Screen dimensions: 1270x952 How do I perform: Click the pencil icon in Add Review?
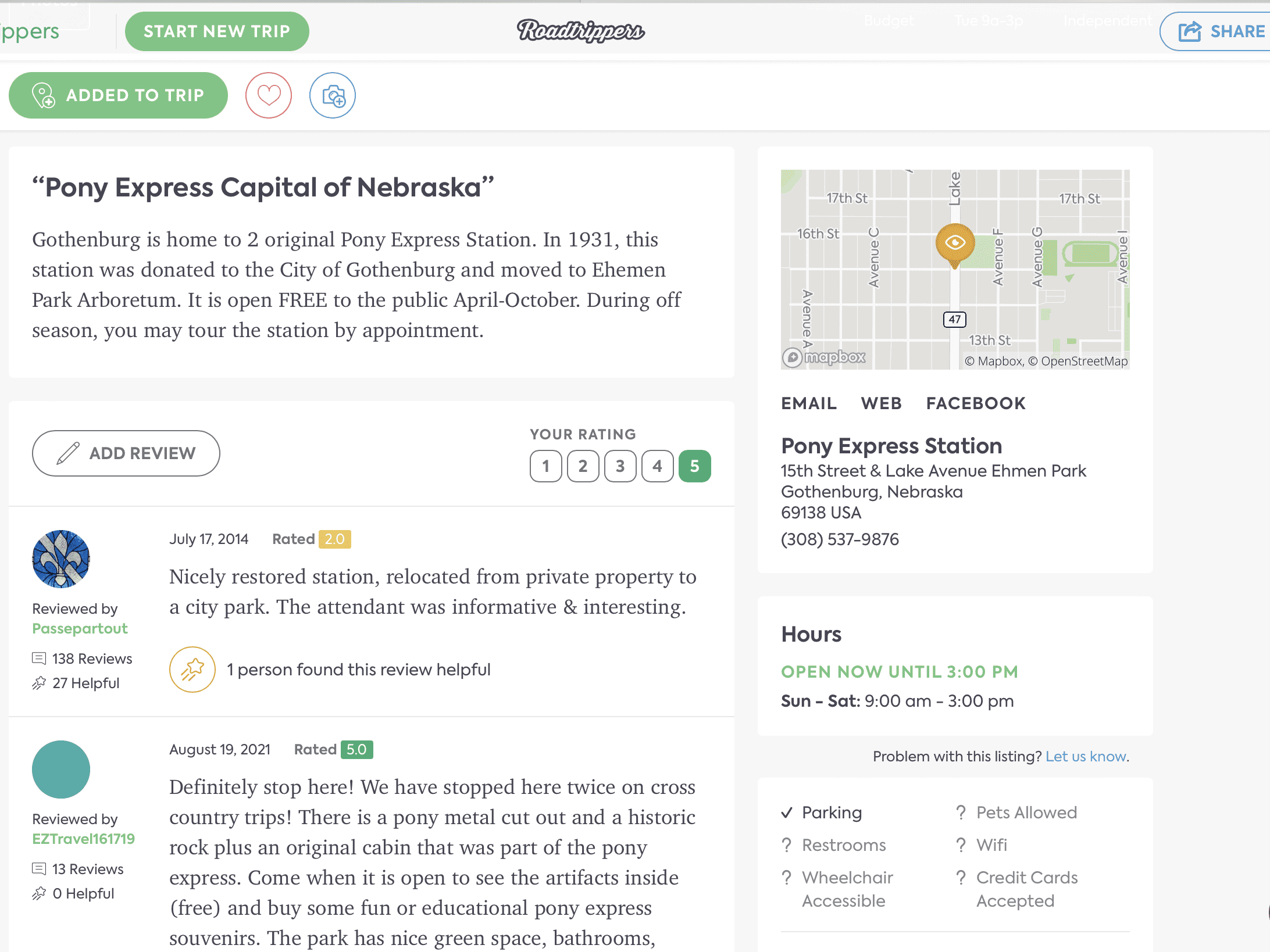pyautogui.click(x=67, y=453)
